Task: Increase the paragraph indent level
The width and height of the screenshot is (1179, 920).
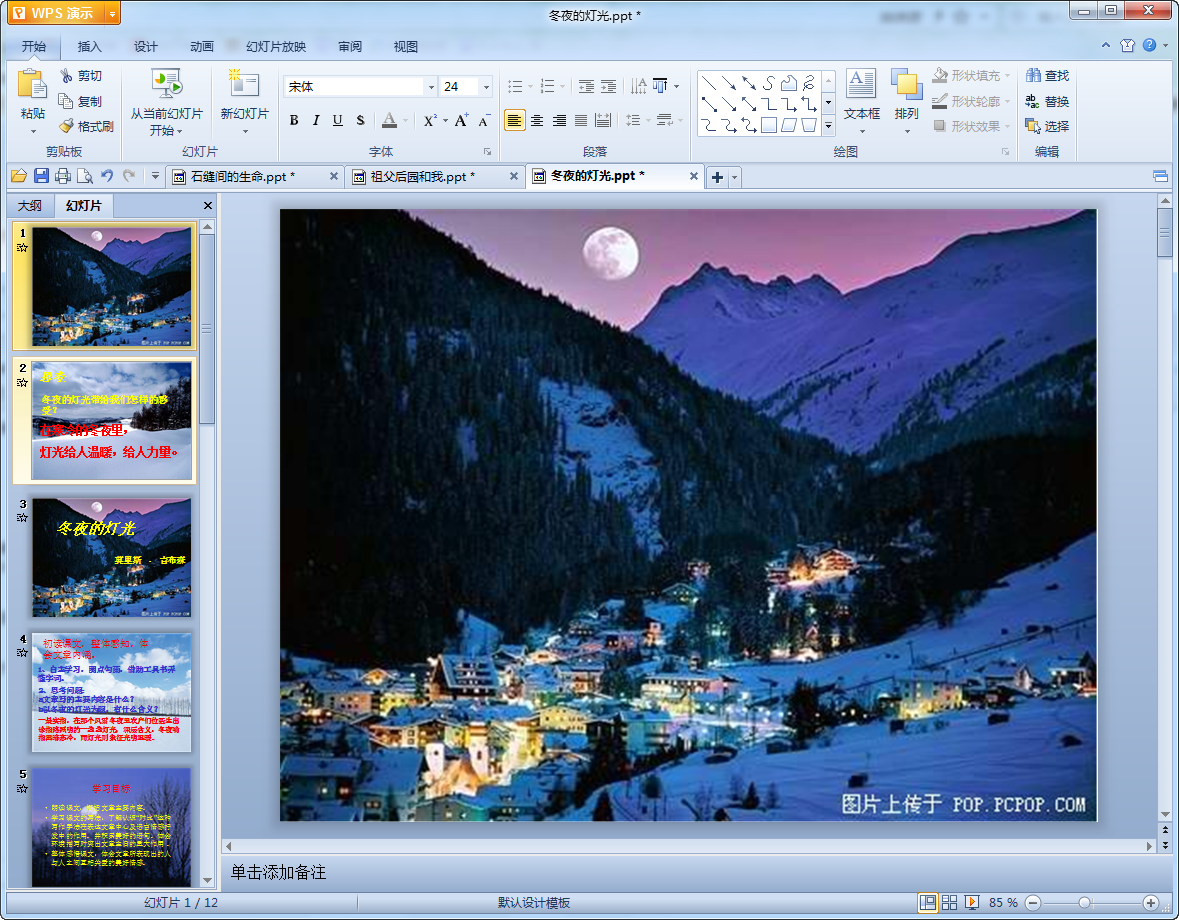Action: (608, 86)
